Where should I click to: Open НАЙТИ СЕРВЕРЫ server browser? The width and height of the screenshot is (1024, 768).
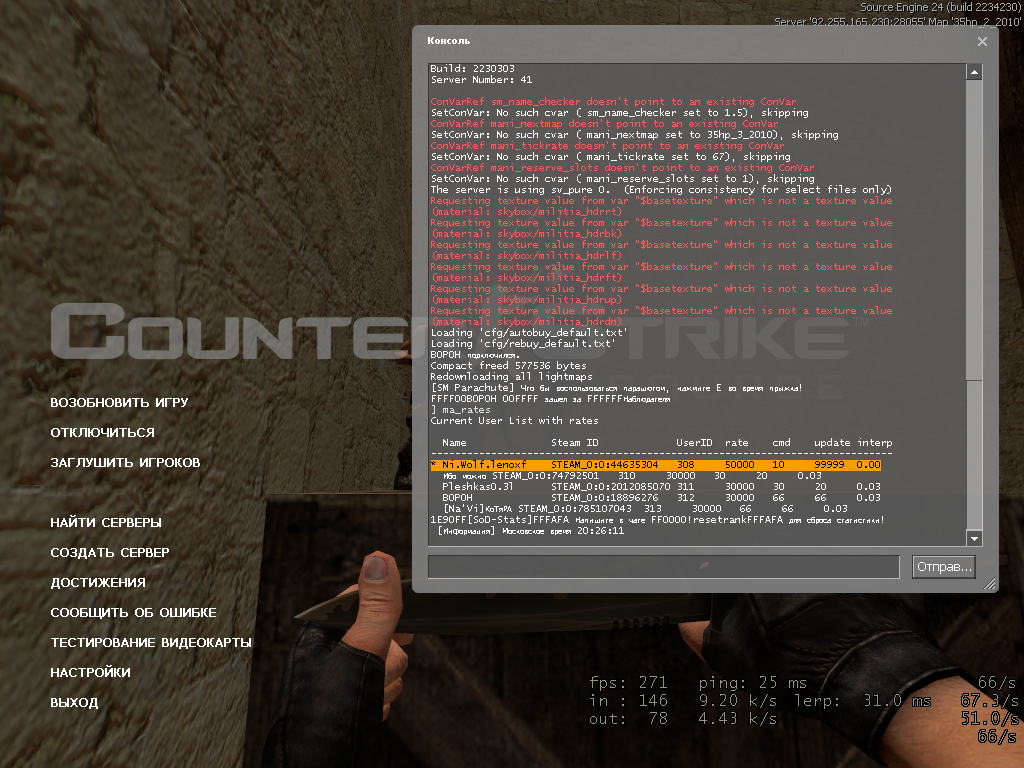106,522
